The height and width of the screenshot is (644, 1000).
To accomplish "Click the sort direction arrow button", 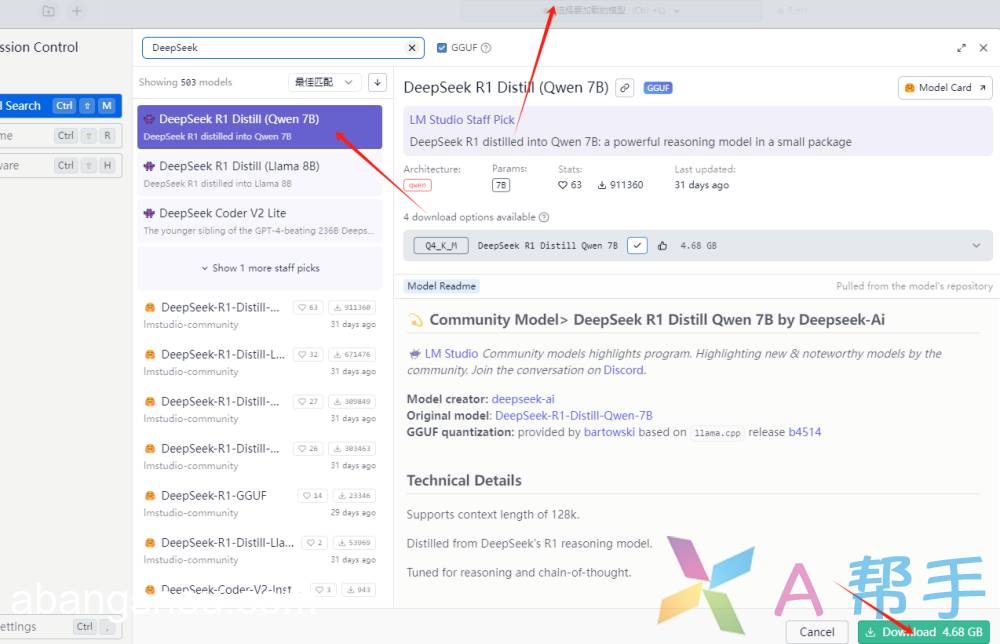I will point(377,82).
